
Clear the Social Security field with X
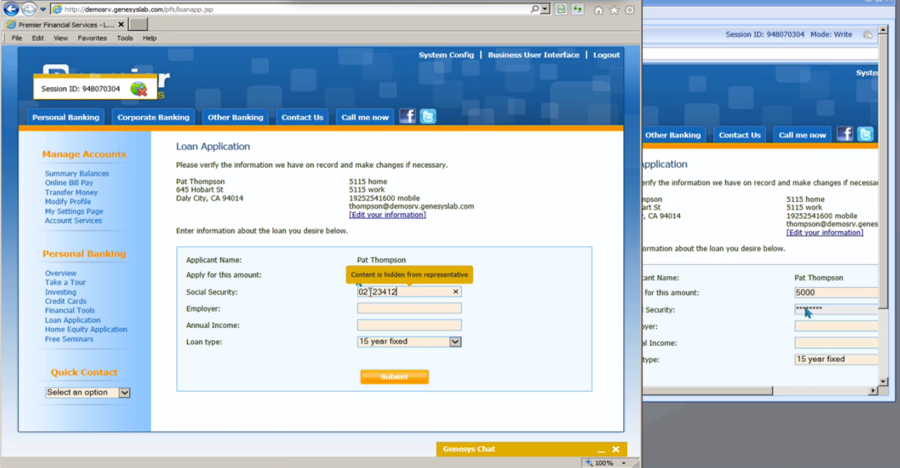tap(456, 292)
